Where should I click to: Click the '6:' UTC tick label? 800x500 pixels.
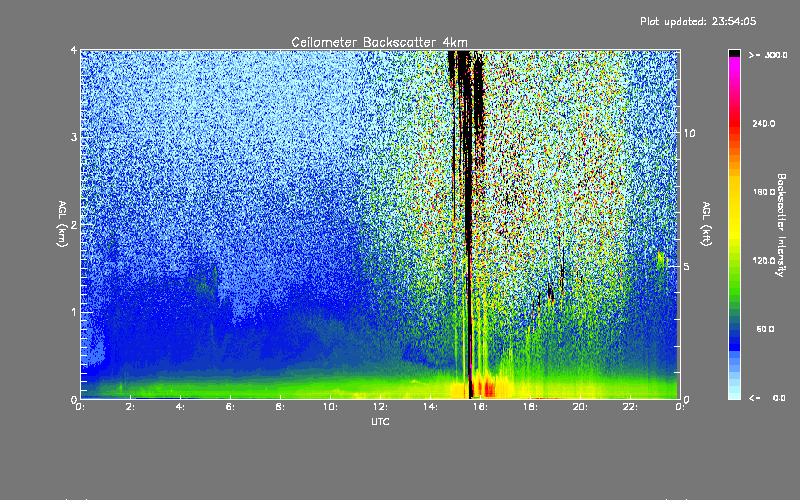click(x=230, y=407)
